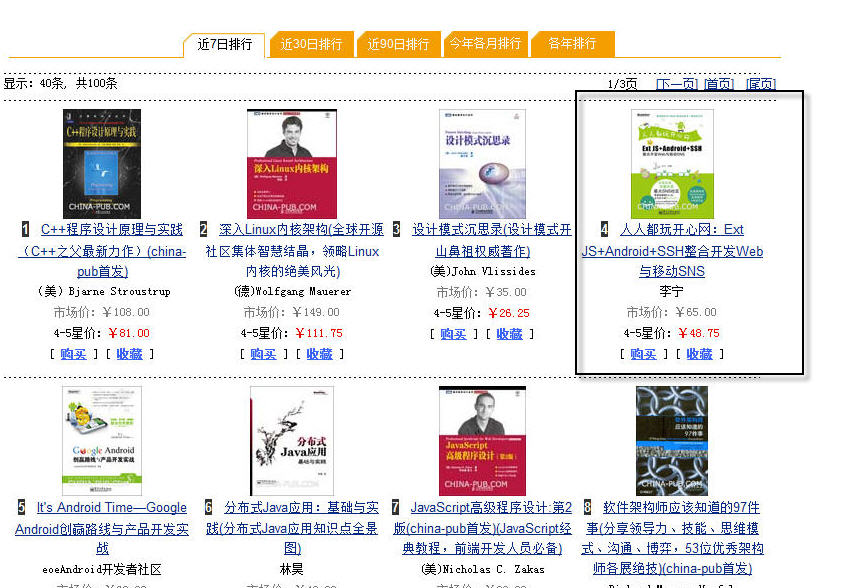Click author name (美)John Vlissides

tap(483, 272)
